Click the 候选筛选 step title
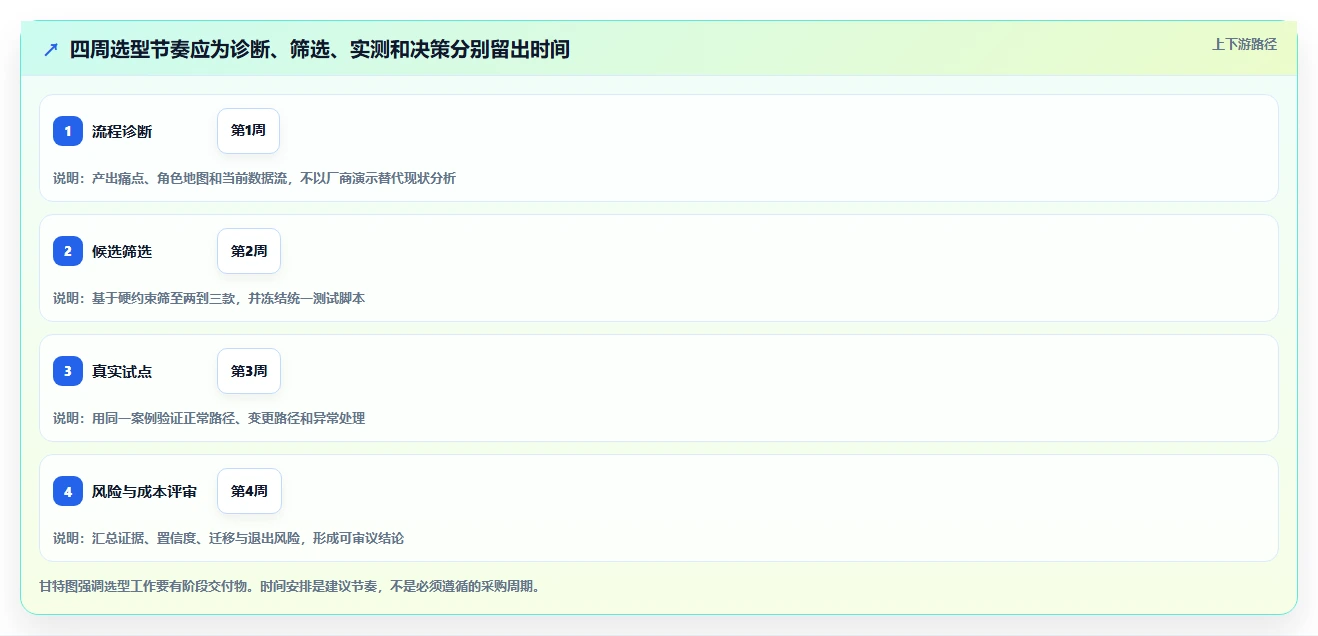 point(122,251)
